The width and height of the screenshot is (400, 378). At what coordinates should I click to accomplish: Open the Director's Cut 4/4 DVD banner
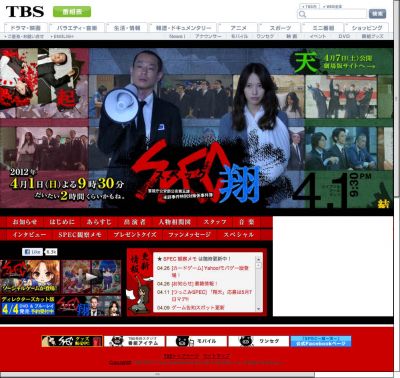28,306
